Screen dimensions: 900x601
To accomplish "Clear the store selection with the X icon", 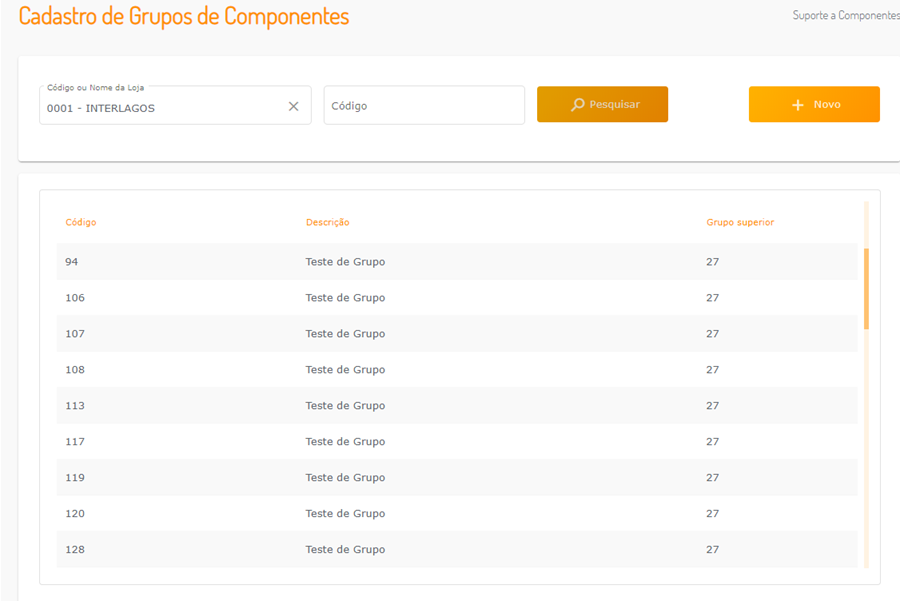I will (293, 106).
